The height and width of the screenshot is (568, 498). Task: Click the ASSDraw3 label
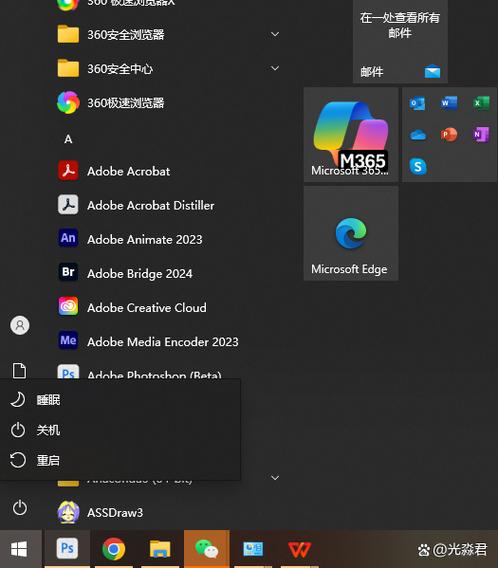115,513
